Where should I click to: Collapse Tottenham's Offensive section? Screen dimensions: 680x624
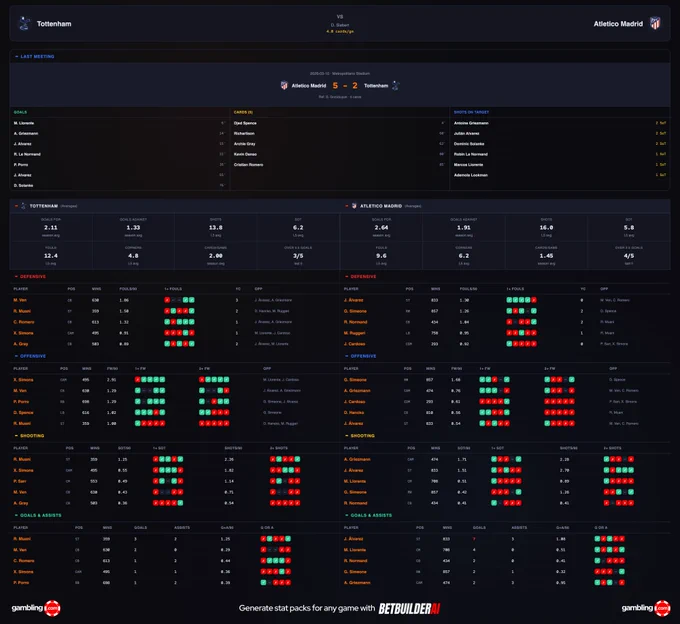(x=16, y=356)
